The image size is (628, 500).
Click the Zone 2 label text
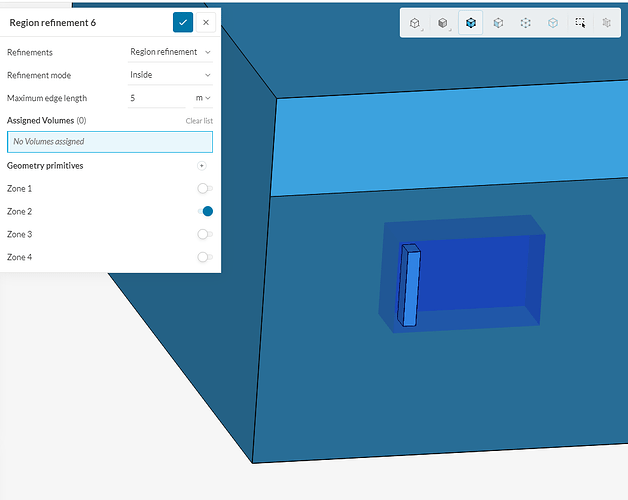coord(19,212)
